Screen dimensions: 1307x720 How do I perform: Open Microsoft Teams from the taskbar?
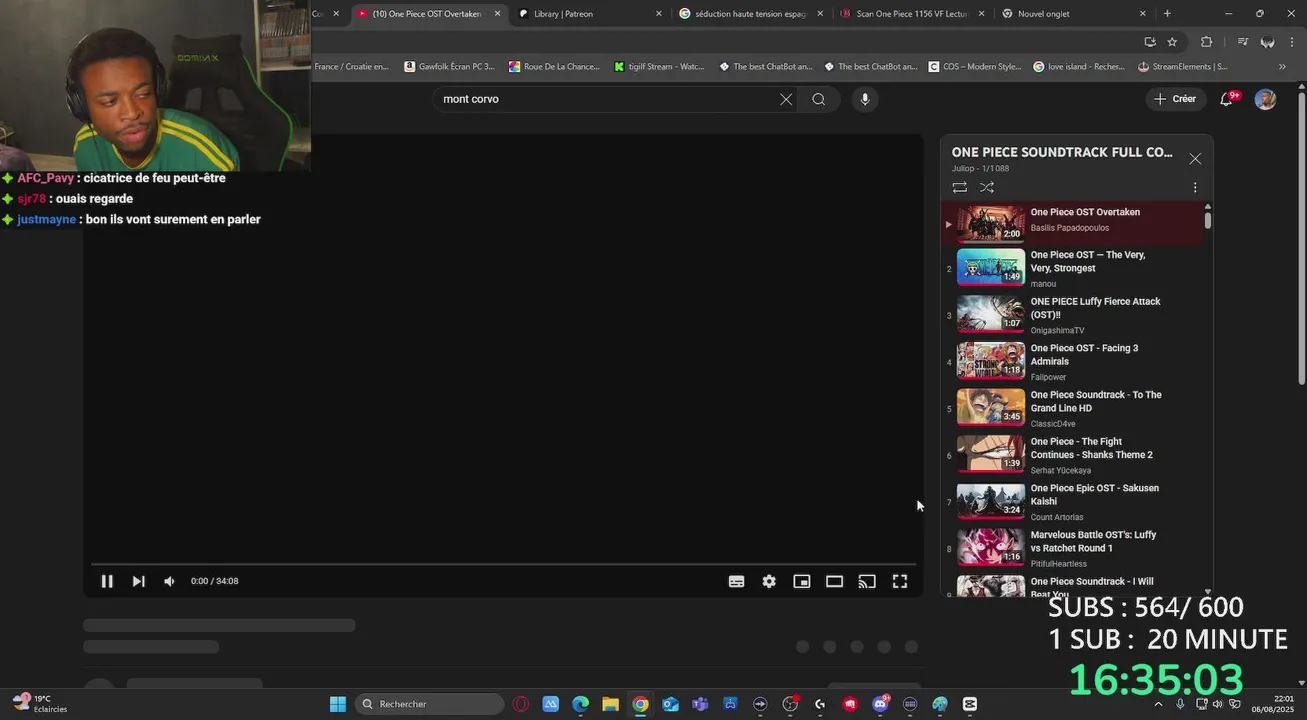click(x=700, y=704)
